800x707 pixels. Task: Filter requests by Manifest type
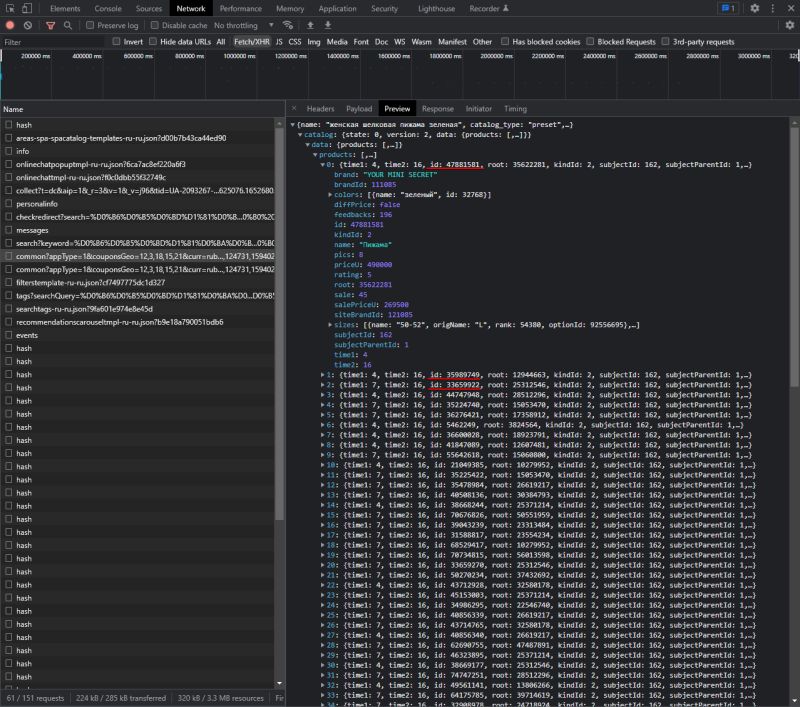pos(452,42)
